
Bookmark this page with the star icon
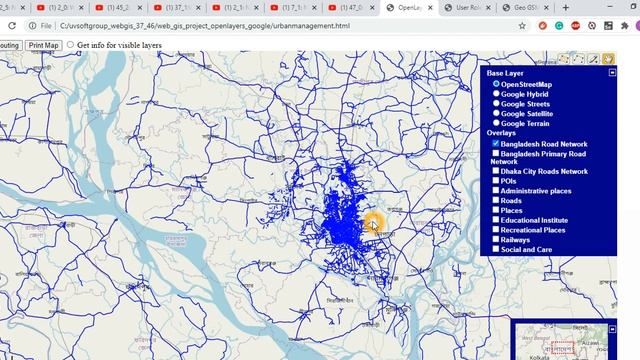pos(522,26)
